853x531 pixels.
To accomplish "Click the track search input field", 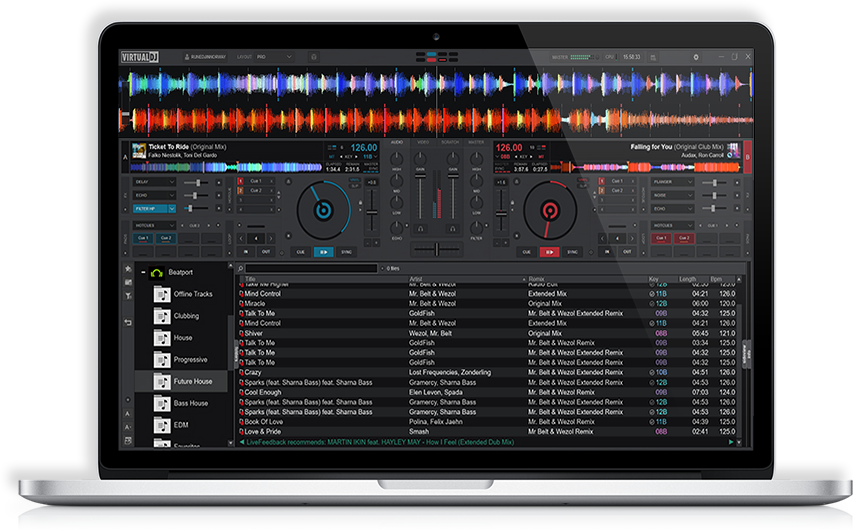I will pos(311,269).
